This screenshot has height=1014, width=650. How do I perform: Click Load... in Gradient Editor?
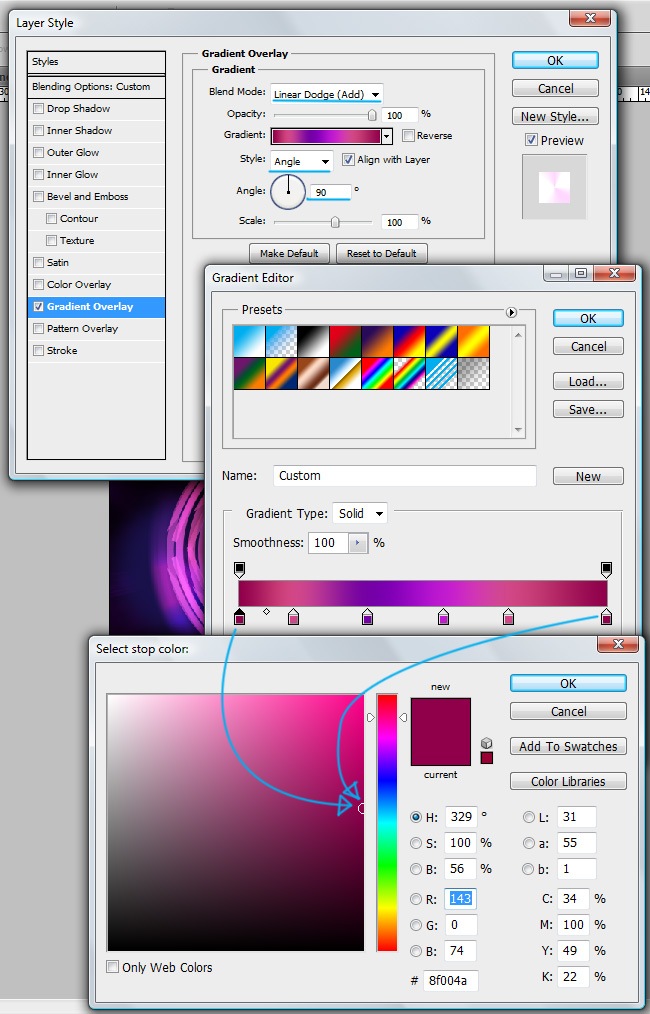[x=588, y=382]
